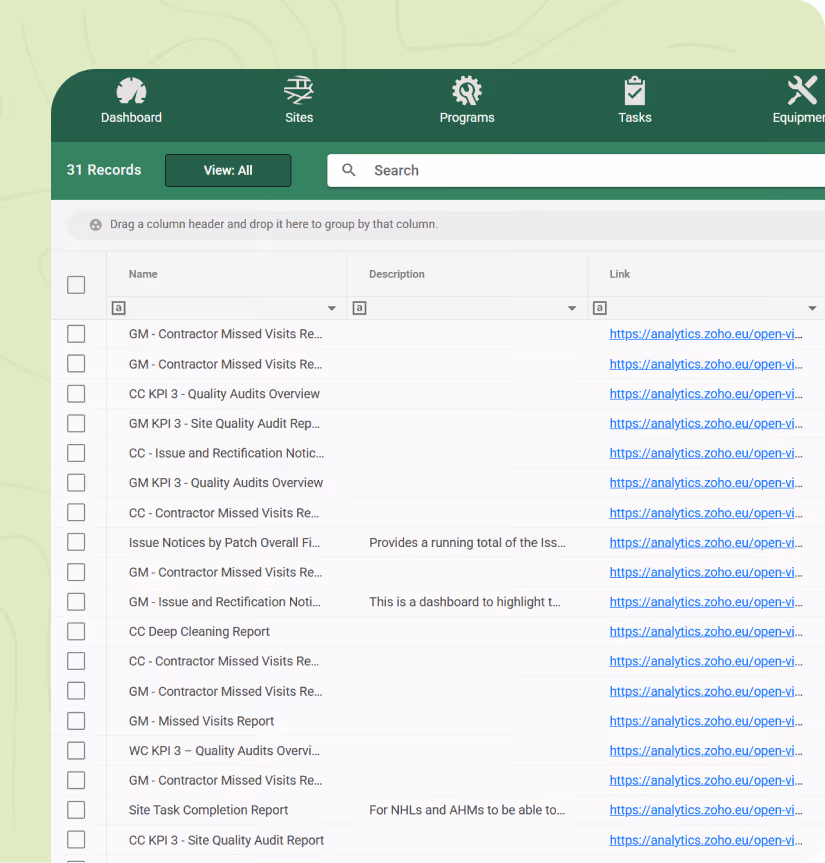Select 'Site Task Completion Report' name cell
This screenshot has height=863, width=825.
click(208, 810)
